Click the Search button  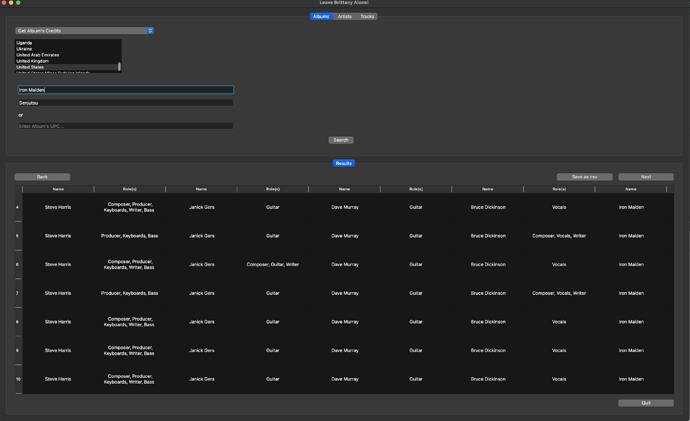(341, 140)
